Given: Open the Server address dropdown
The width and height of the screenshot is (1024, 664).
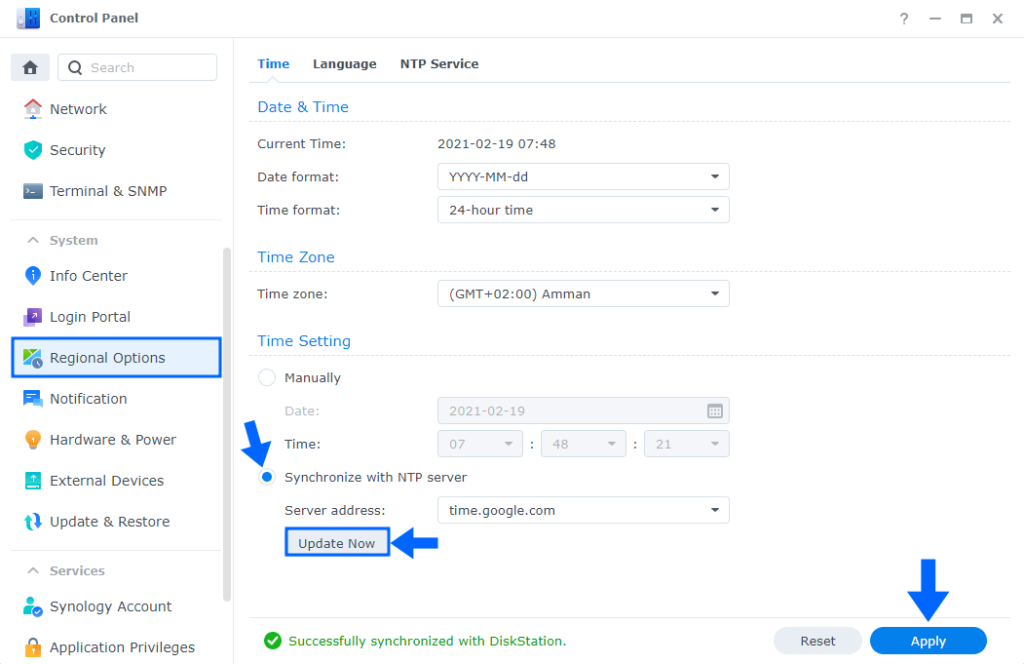Looking at the screenshot, I should click(x=583, y=510).
